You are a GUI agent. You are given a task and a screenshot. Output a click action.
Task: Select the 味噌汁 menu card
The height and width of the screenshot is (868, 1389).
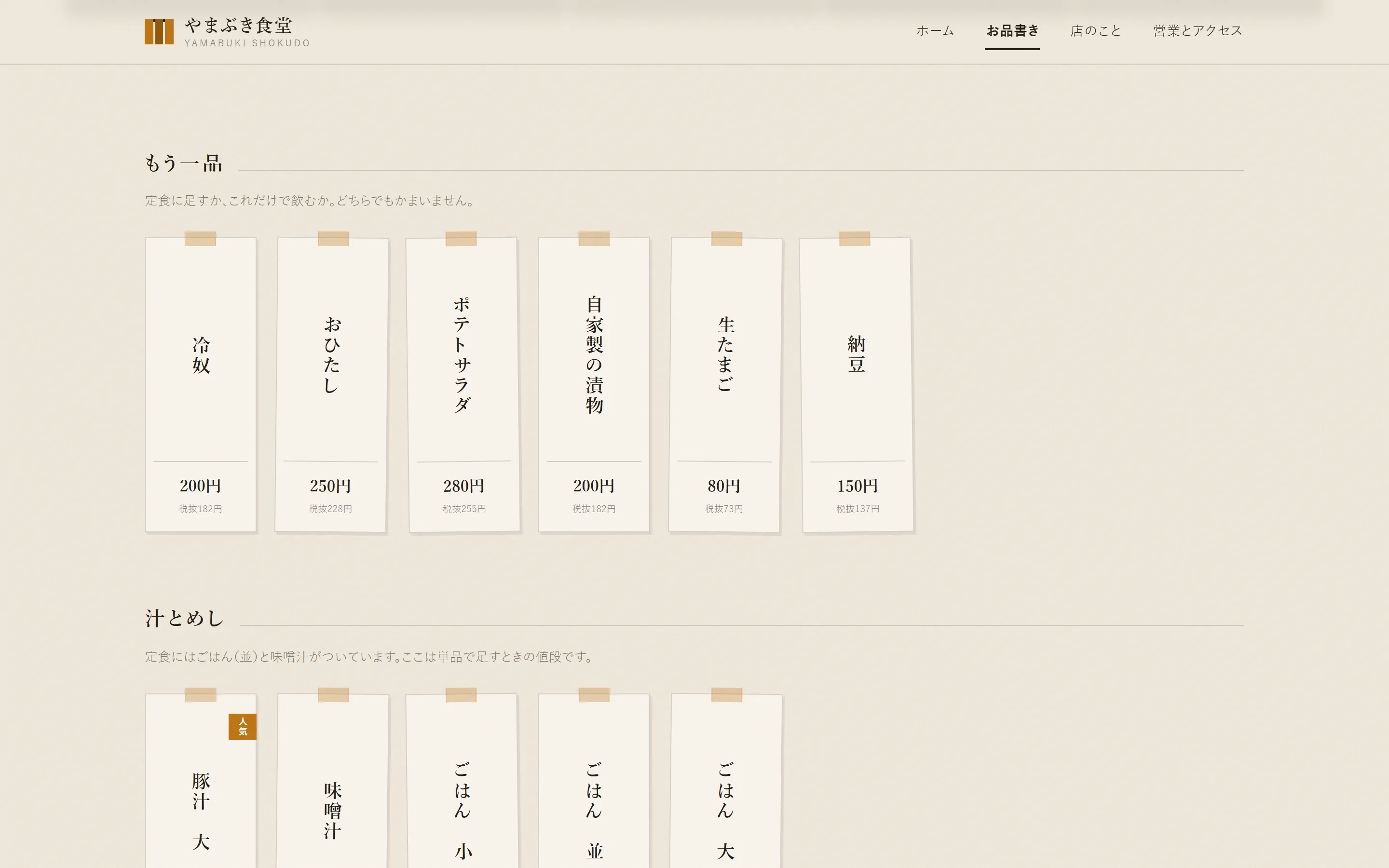coord(332,781)
